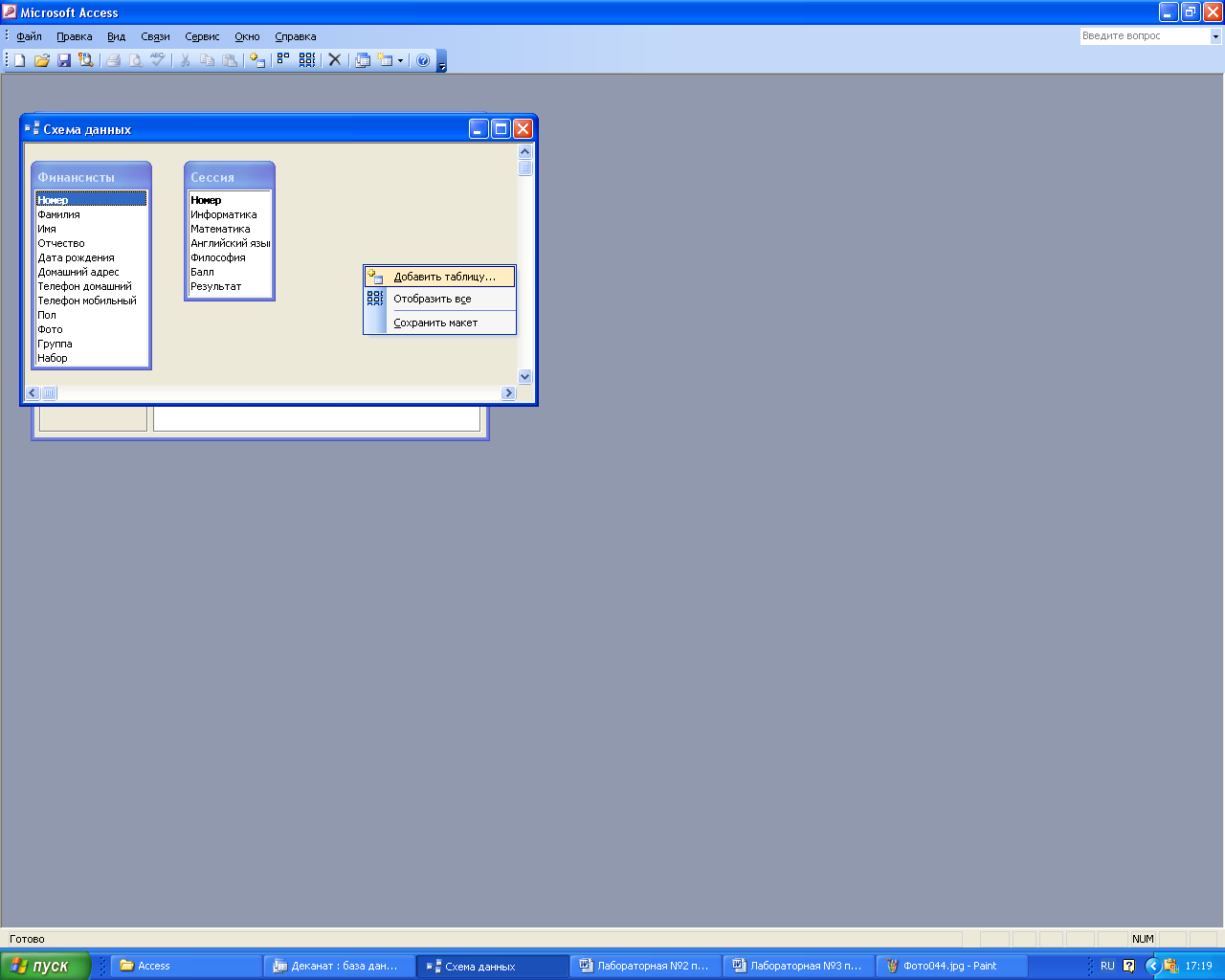Click the New document toolbar icon
The width and height of the screenshot is (1225, 980).
pyautogui.click(x=19, y=60)
